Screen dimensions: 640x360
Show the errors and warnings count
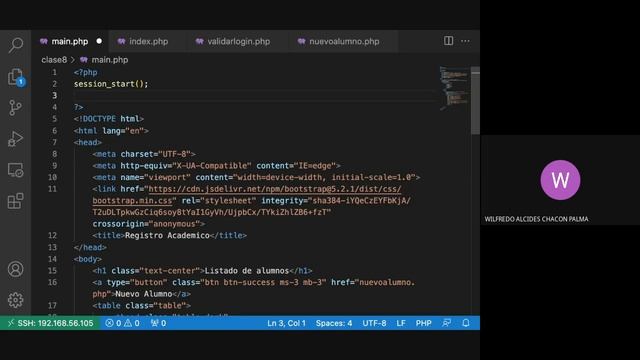pyautogui.click(x=122, y=323)
